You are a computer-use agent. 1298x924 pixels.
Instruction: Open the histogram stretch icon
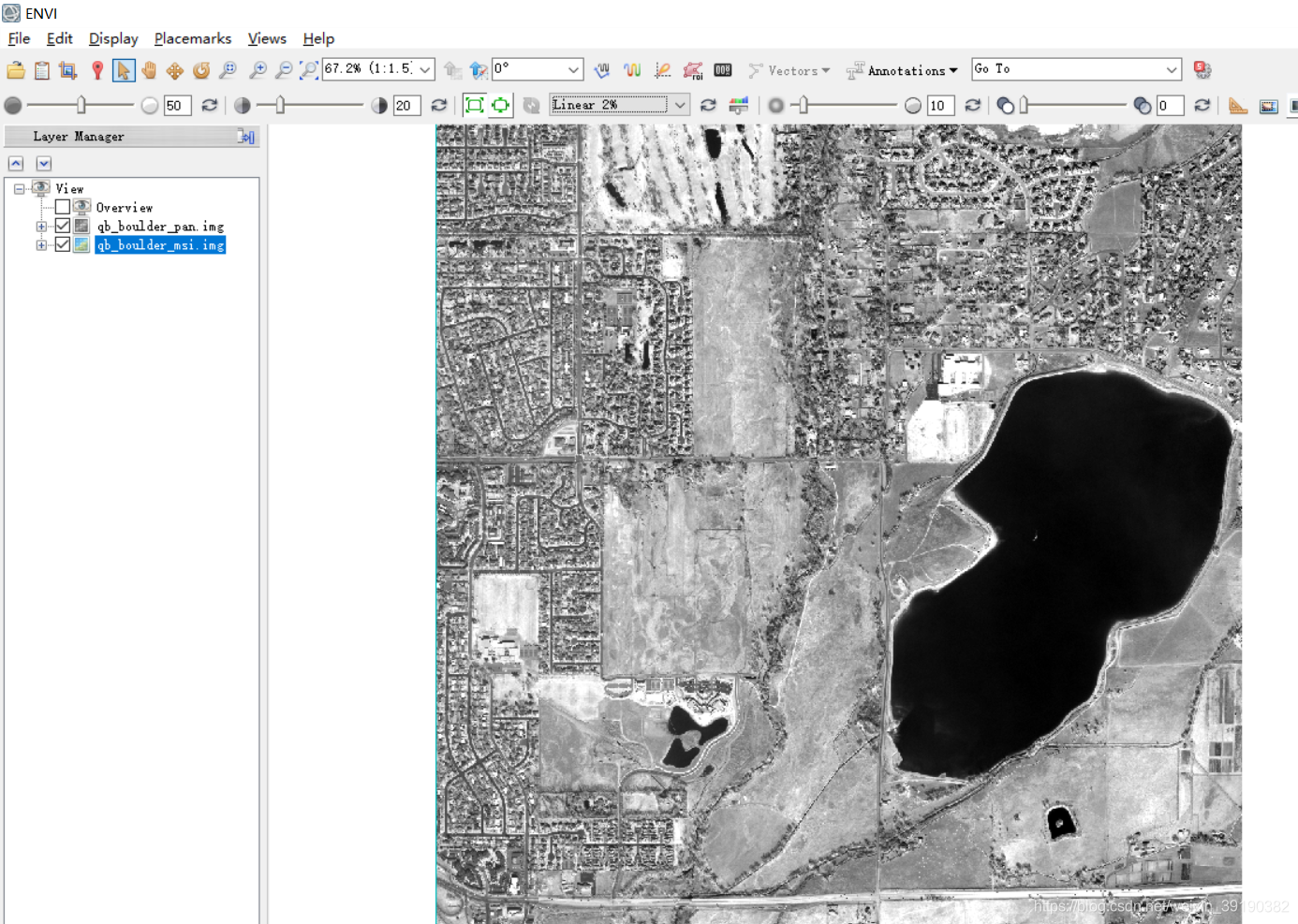[x=739, y=105]
